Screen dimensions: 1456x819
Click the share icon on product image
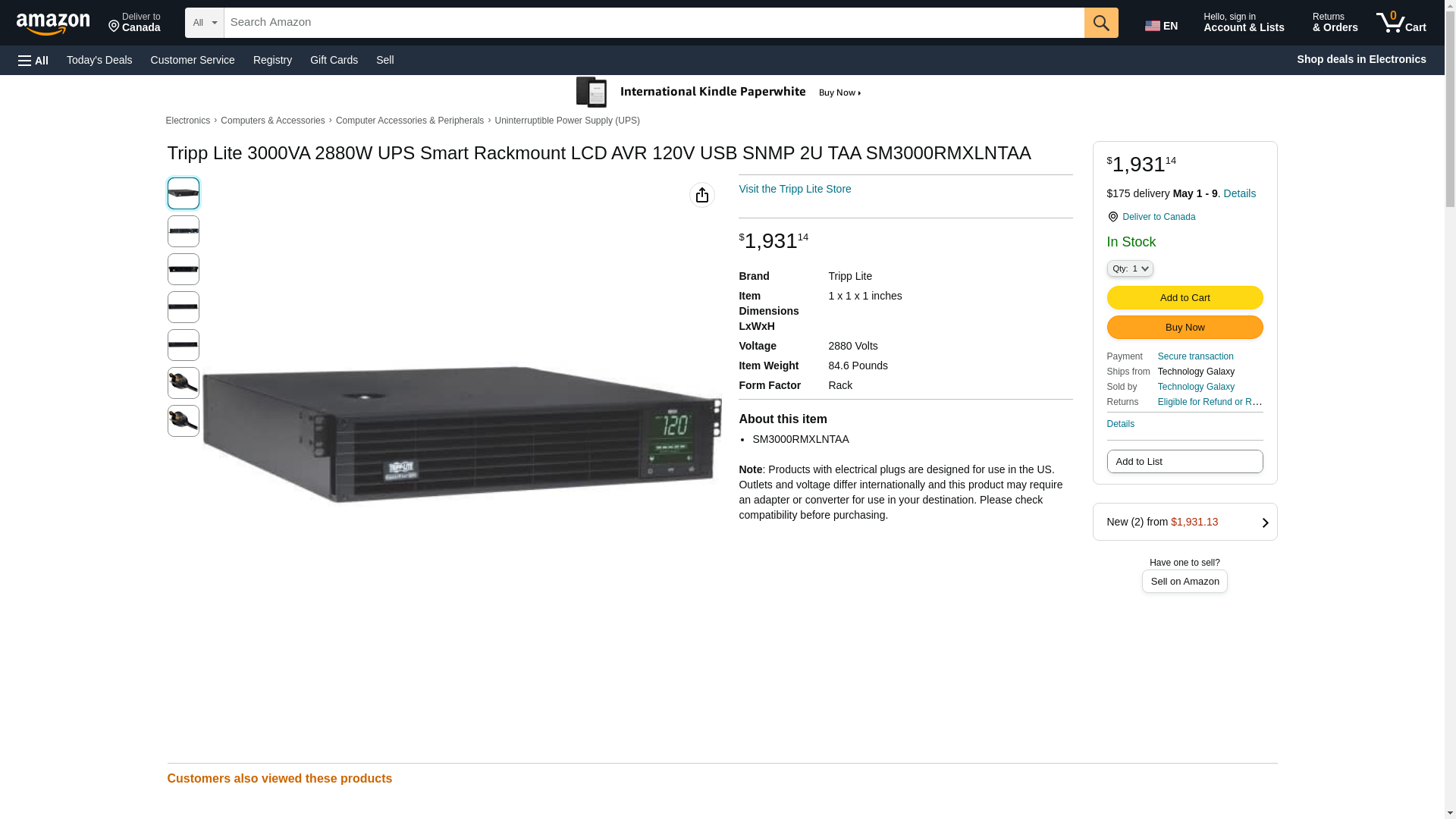click(701, 195)
